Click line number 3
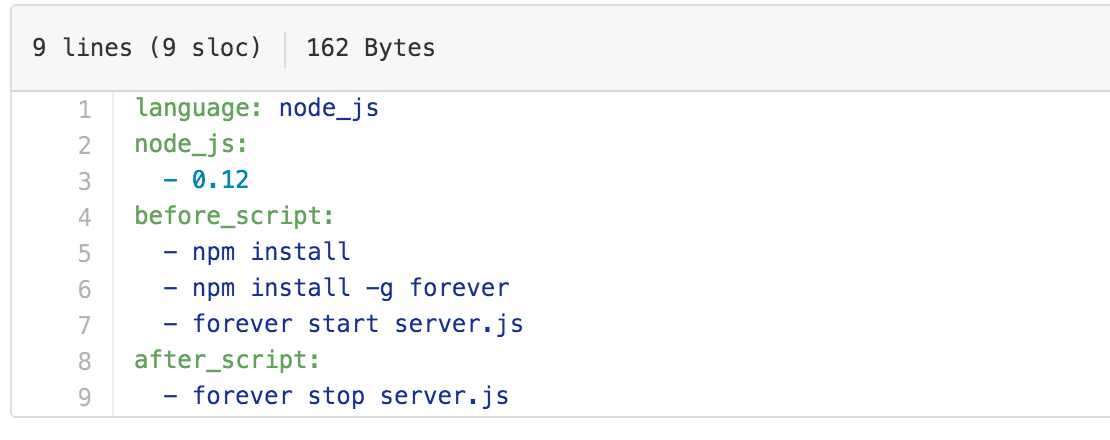 click(x=85, y=181)
